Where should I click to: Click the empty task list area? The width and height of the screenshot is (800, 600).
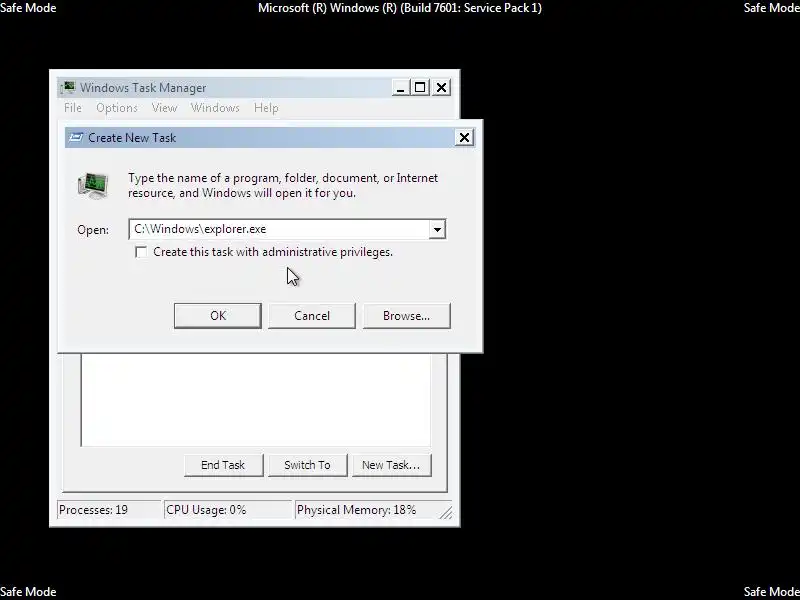256,399
